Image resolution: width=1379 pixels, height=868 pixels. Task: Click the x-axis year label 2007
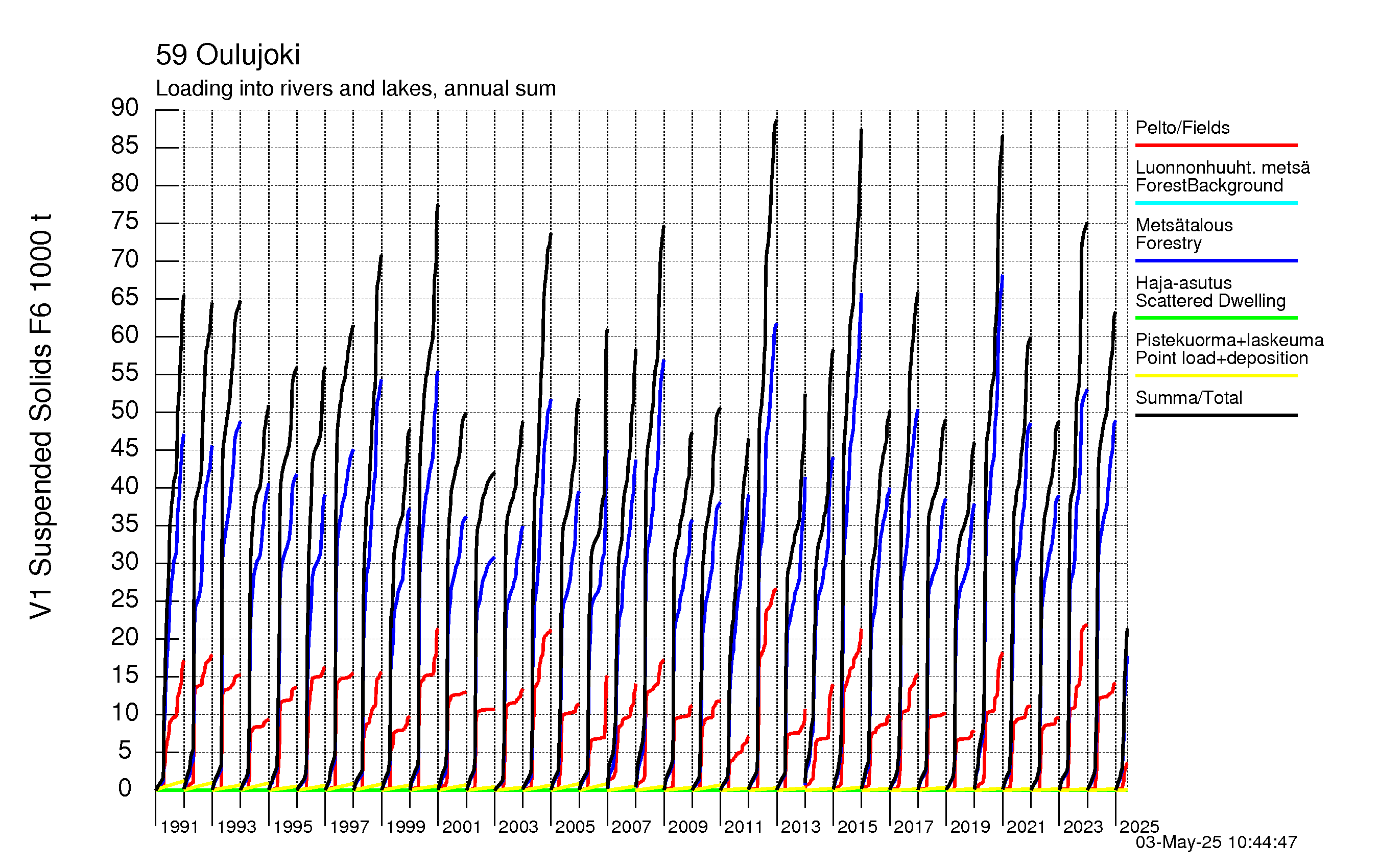pyautogui.click(x=631, y=827)
